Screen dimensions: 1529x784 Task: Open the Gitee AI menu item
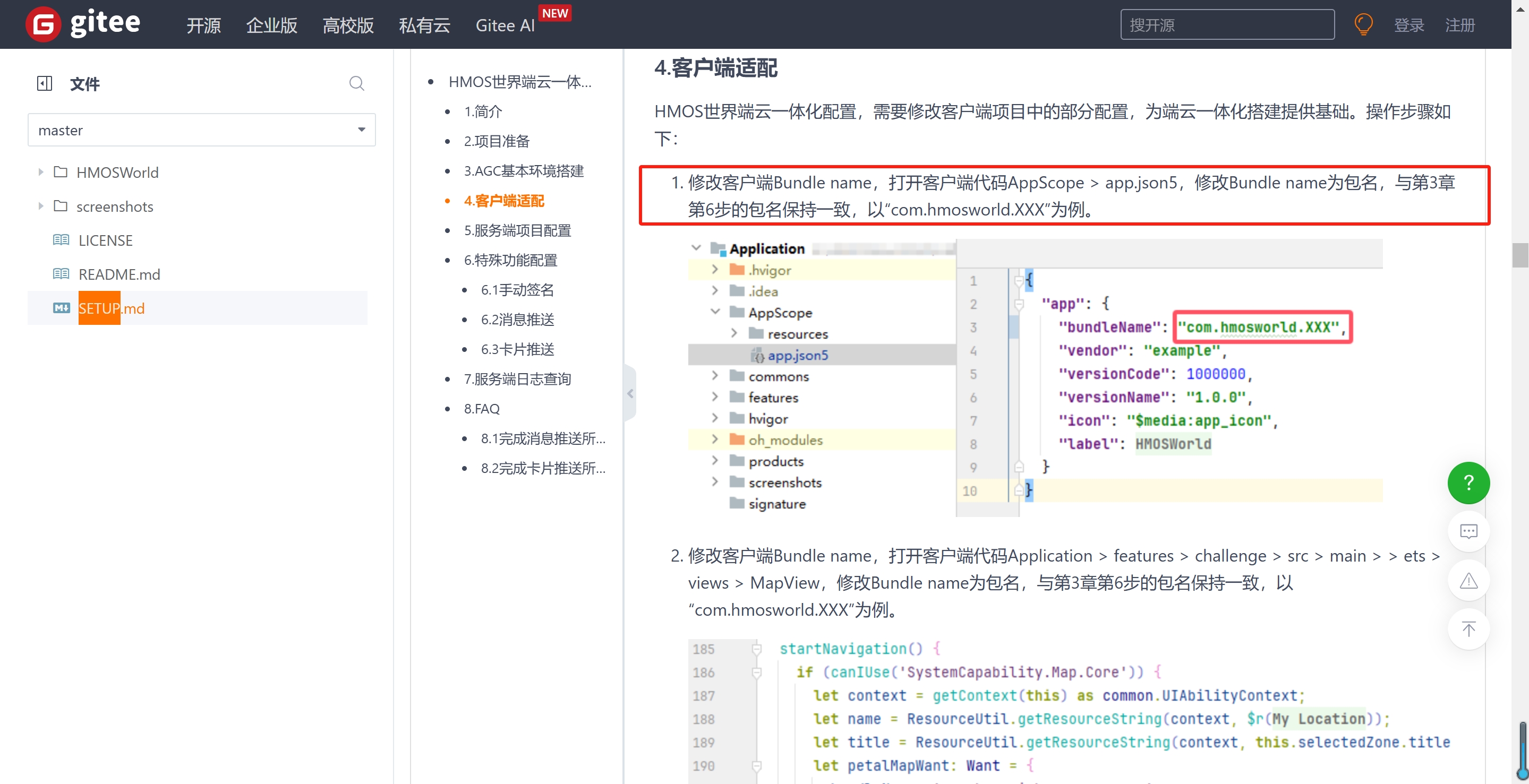tap(505, 25)
